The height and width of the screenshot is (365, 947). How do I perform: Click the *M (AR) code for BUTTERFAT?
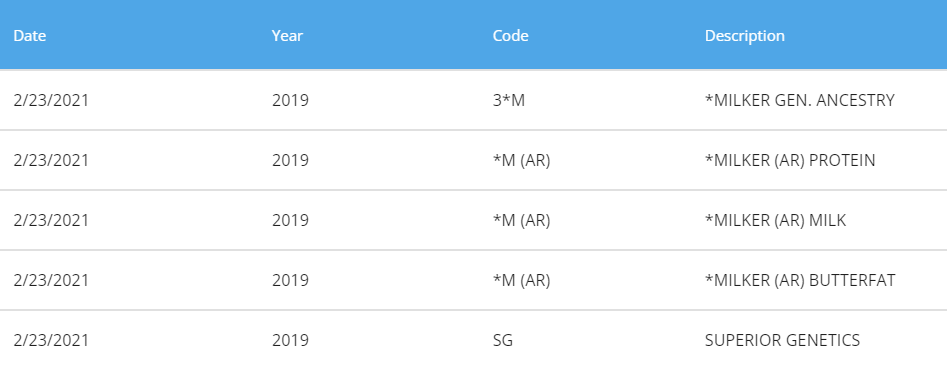point(521,280)
